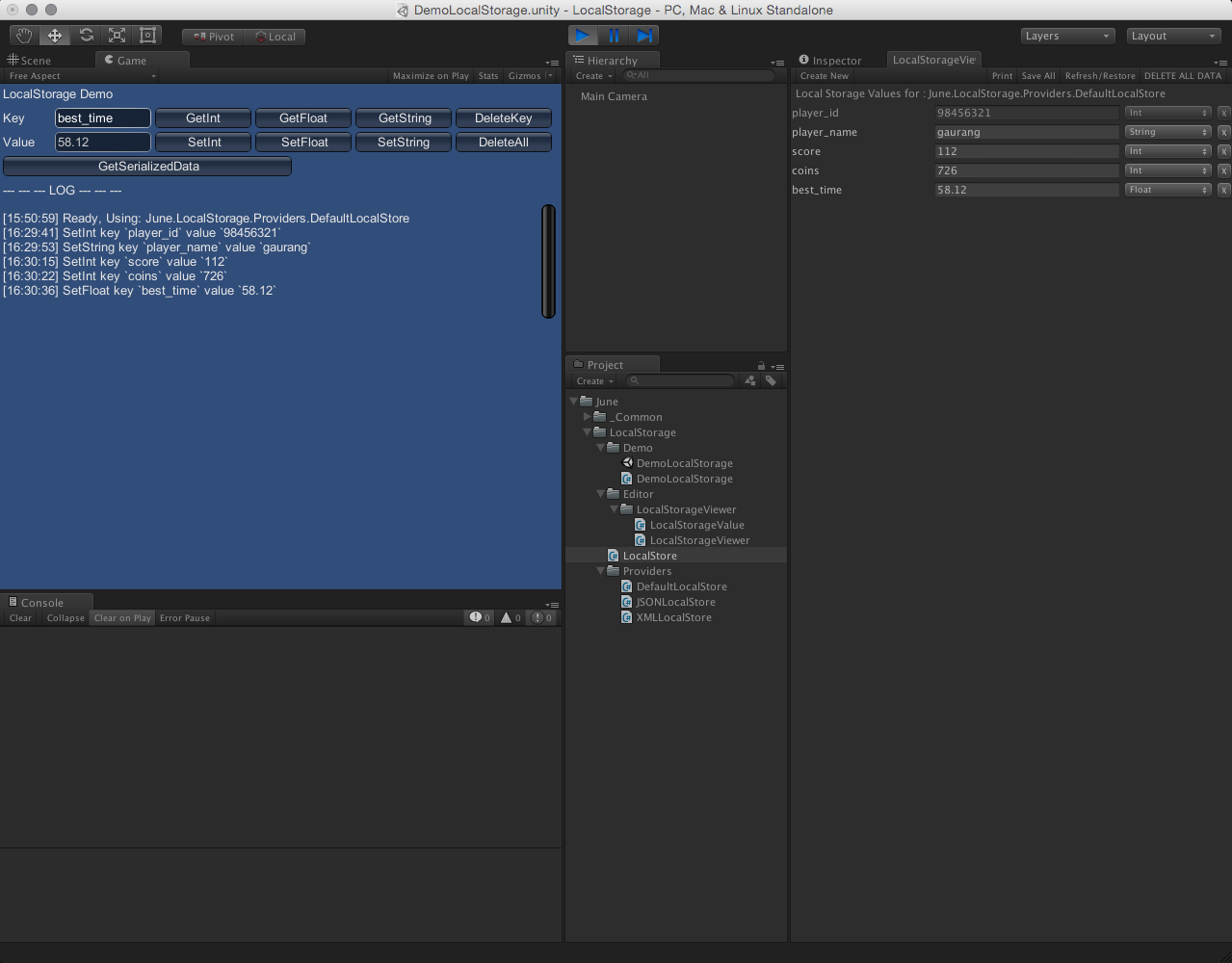This screenshot has height=963, width=1232.
Task: Select the JSONLocalStore script icon
Action: coord(627,602)
